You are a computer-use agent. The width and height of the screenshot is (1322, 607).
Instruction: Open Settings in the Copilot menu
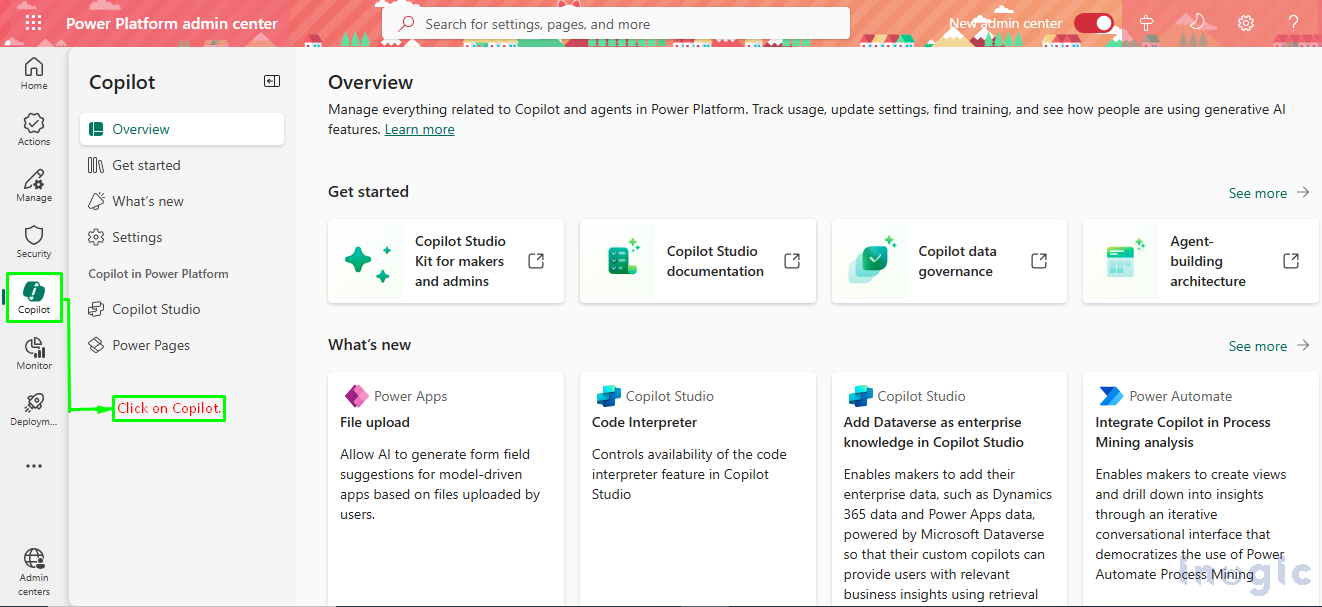[x=182, y=237]
